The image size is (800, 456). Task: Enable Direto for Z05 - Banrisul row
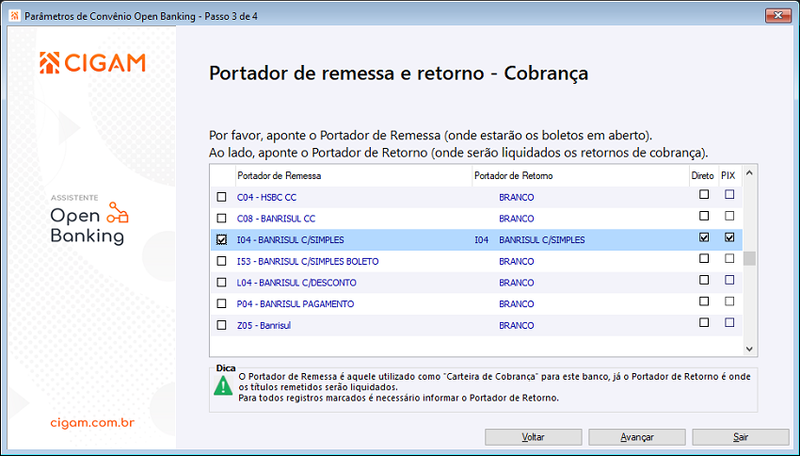[704, 322]
